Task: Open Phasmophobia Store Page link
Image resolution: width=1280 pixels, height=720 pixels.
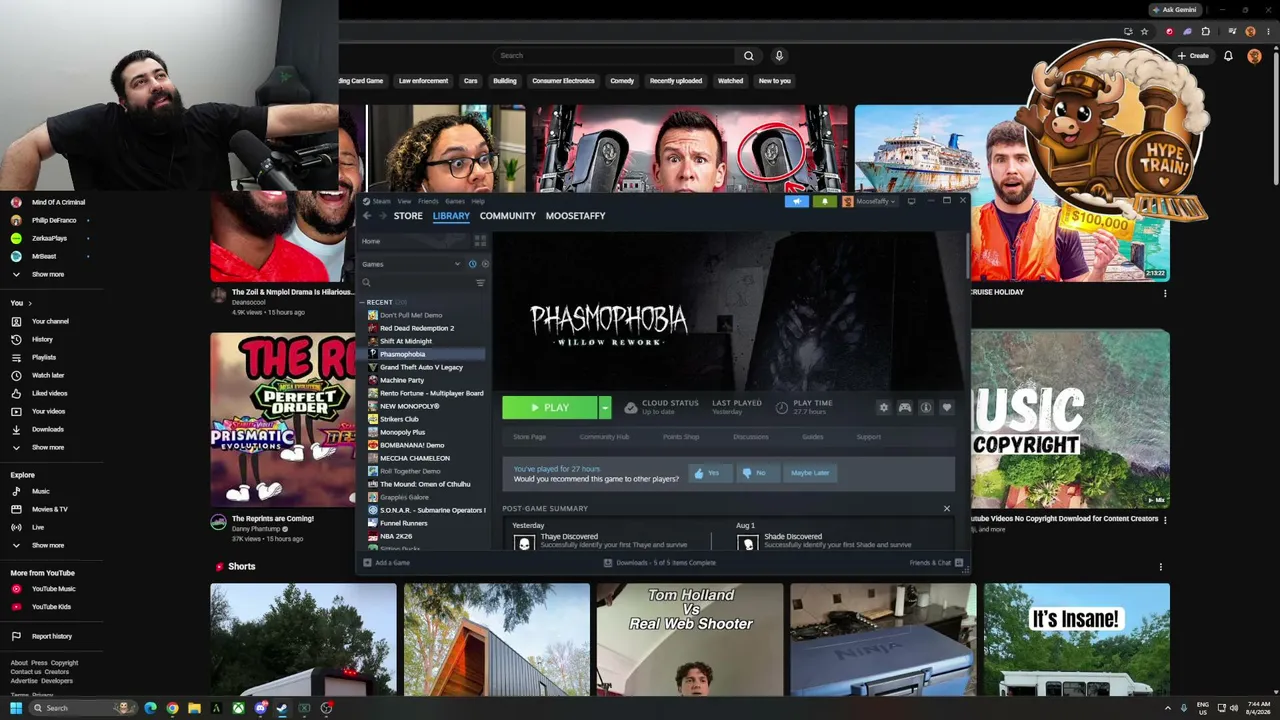Action: pyautogui.click(x=529, y=437)
